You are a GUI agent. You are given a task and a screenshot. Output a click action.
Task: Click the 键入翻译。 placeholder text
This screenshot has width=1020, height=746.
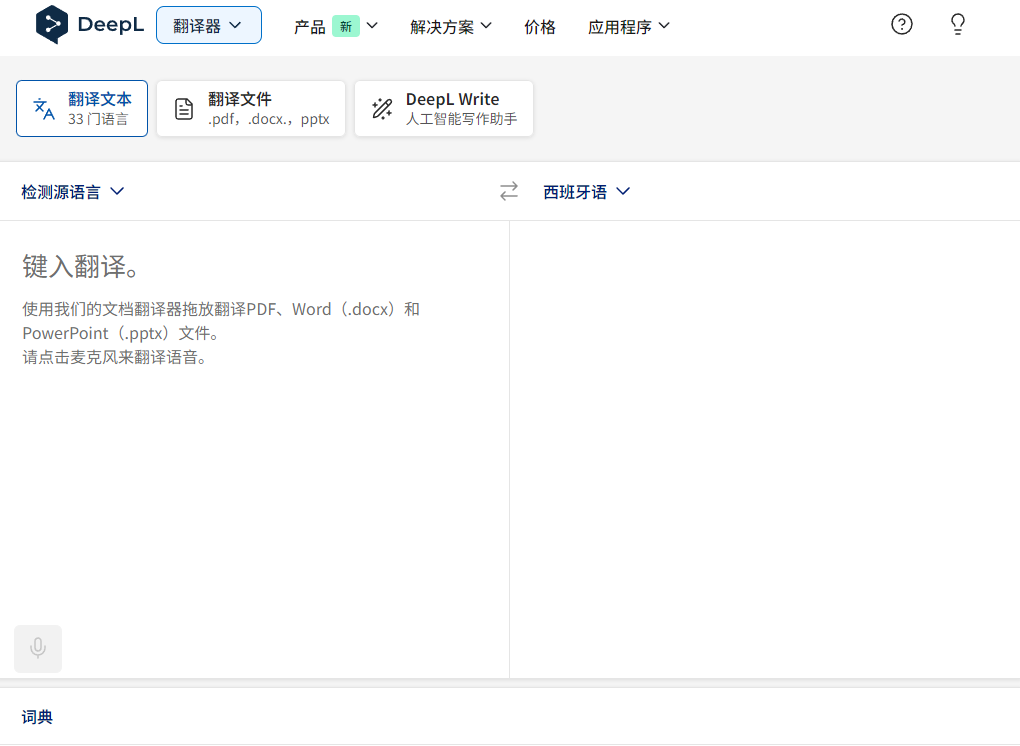81,267
